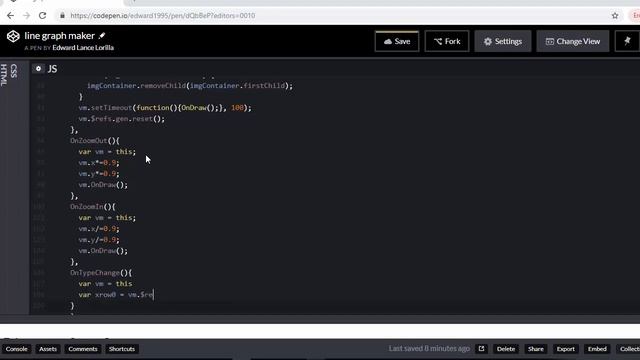Click the browser address bar URL
The height and width of the screenshot is (360, 640).
click(162, 16)
